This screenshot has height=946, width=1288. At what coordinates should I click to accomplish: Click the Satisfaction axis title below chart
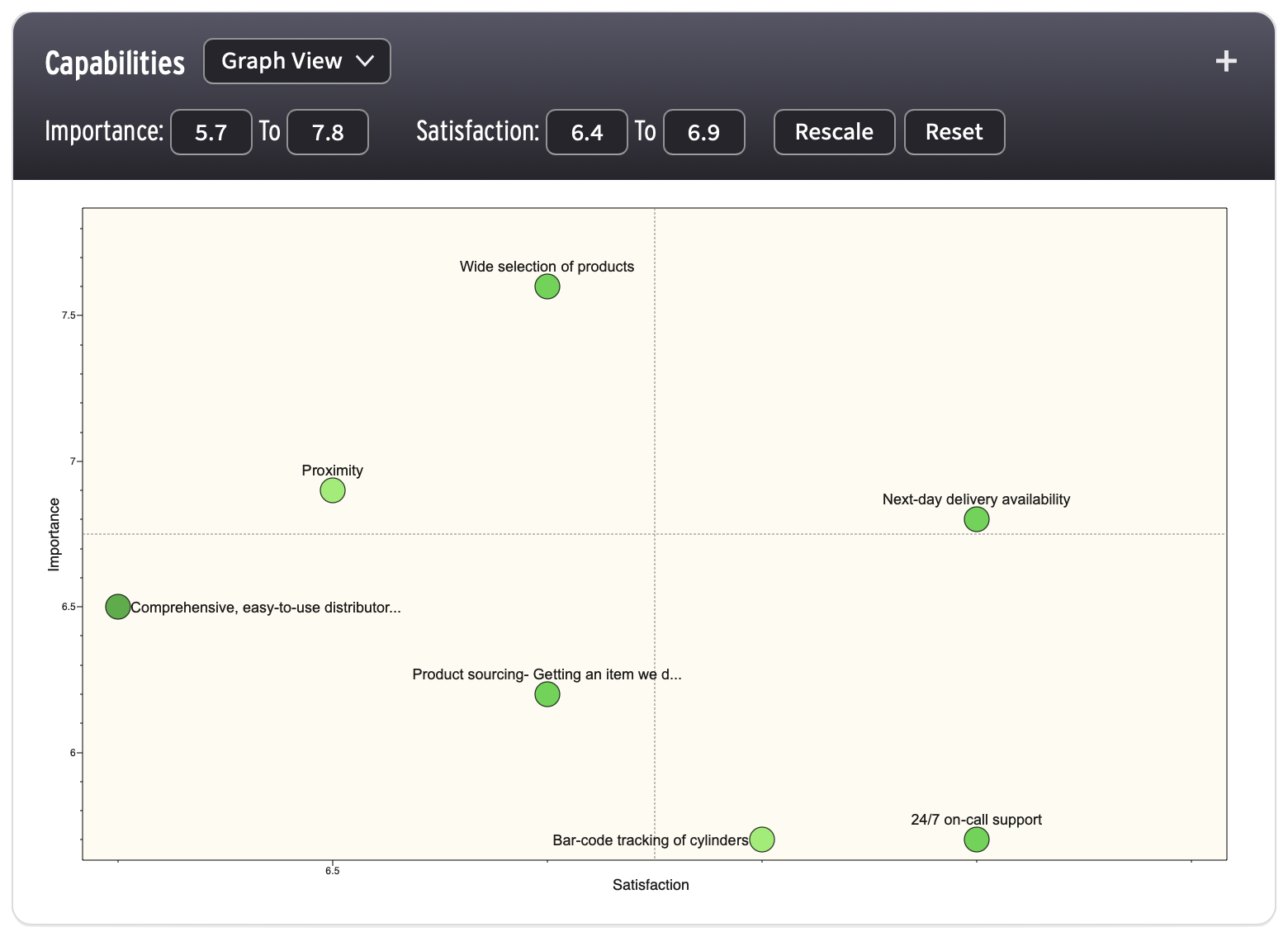pyautogui.click(x=651, y=885)
